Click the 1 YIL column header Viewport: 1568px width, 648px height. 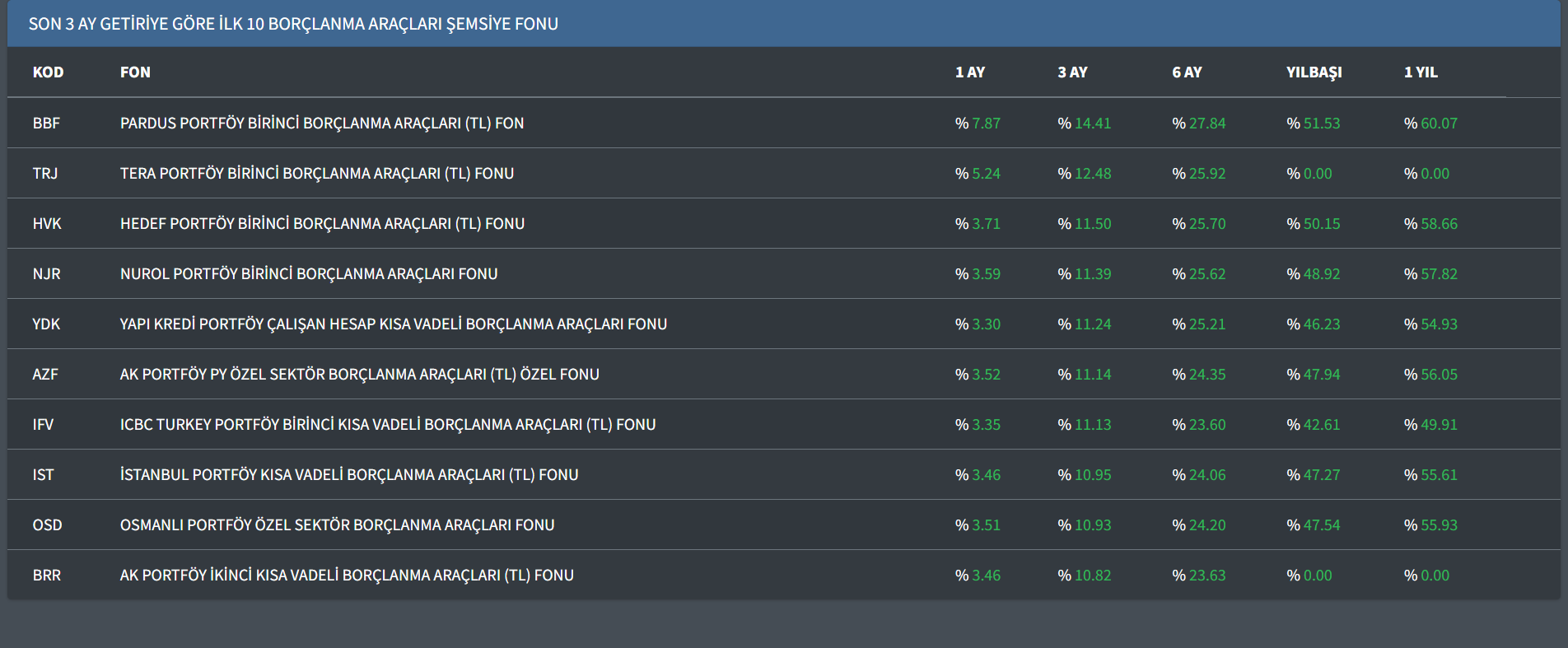(1421, 72)
